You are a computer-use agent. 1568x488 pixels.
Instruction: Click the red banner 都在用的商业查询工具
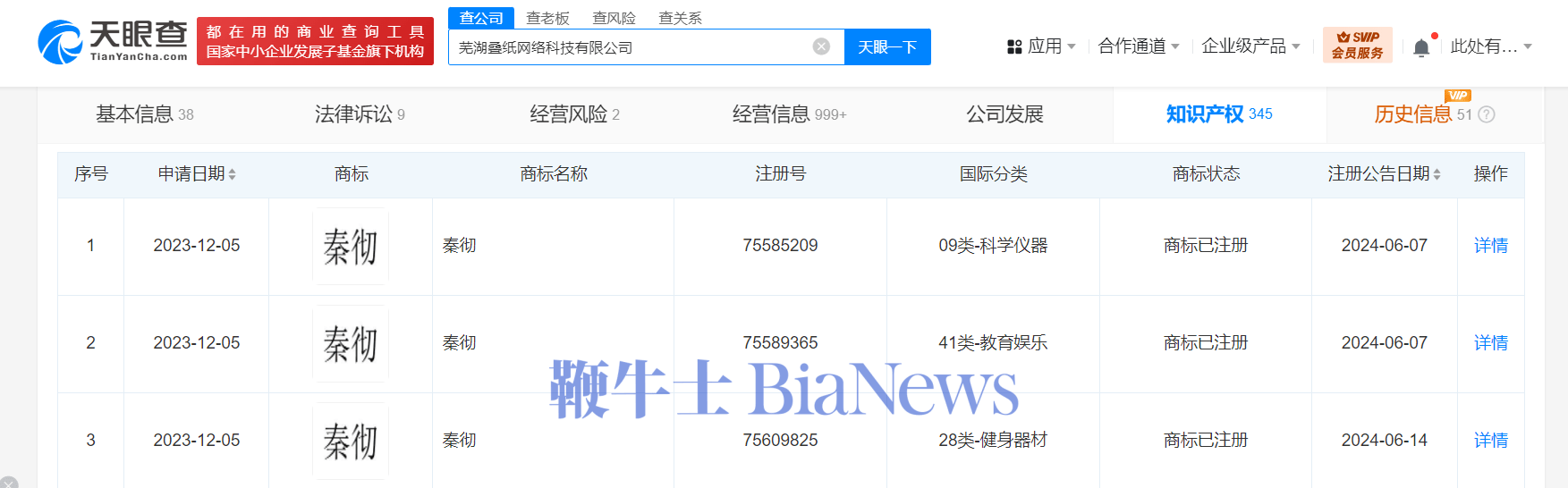tap(315, 42)
